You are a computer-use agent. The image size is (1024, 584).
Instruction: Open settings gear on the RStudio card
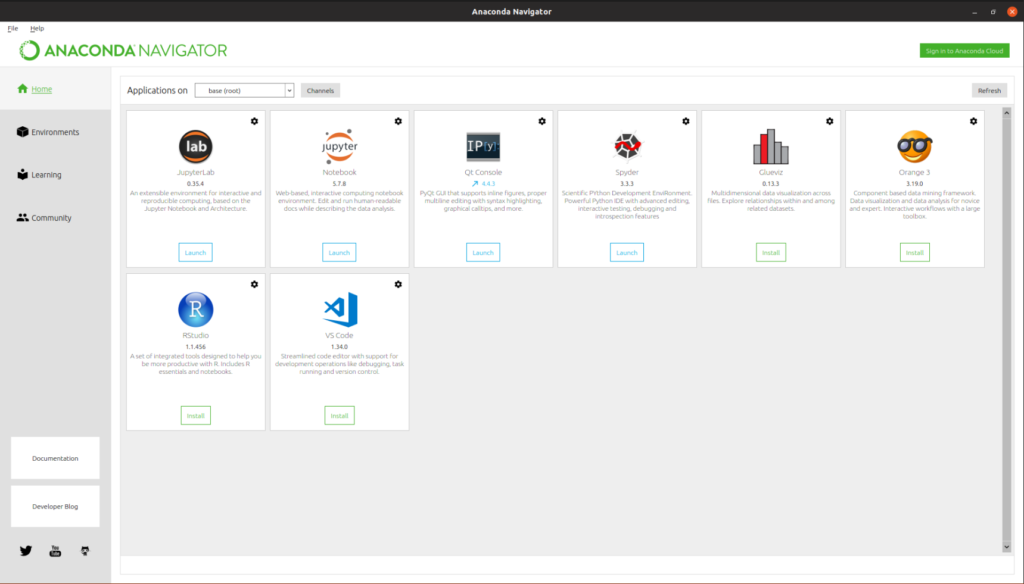[x=255, y=284]
